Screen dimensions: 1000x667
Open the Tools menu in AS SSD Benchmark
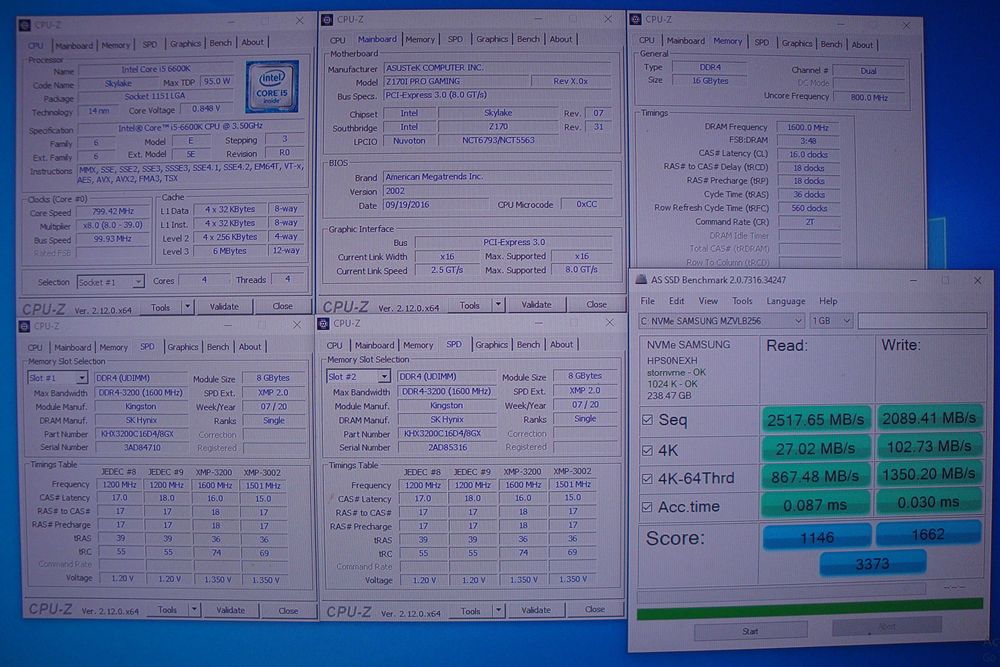[742, 301]
